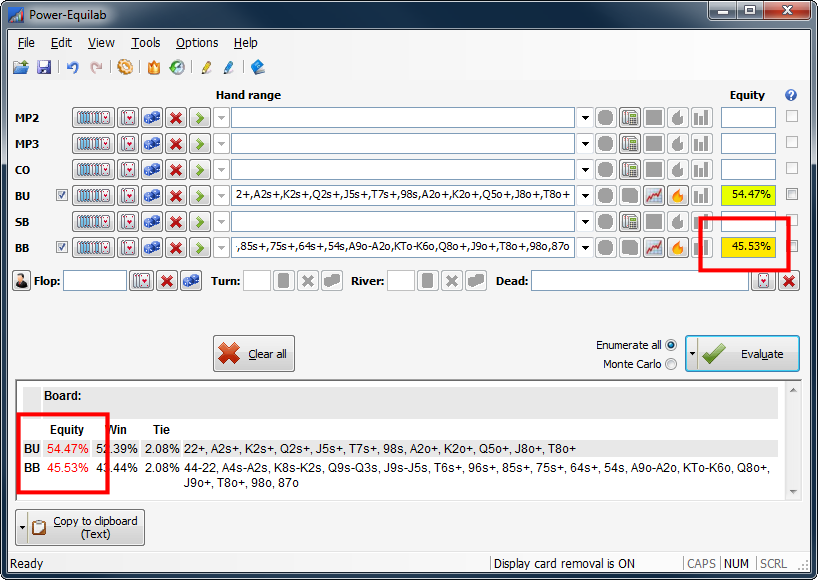Click the equity graph icon for BU
Screen dimensions: 818x580
pos(654,196)
